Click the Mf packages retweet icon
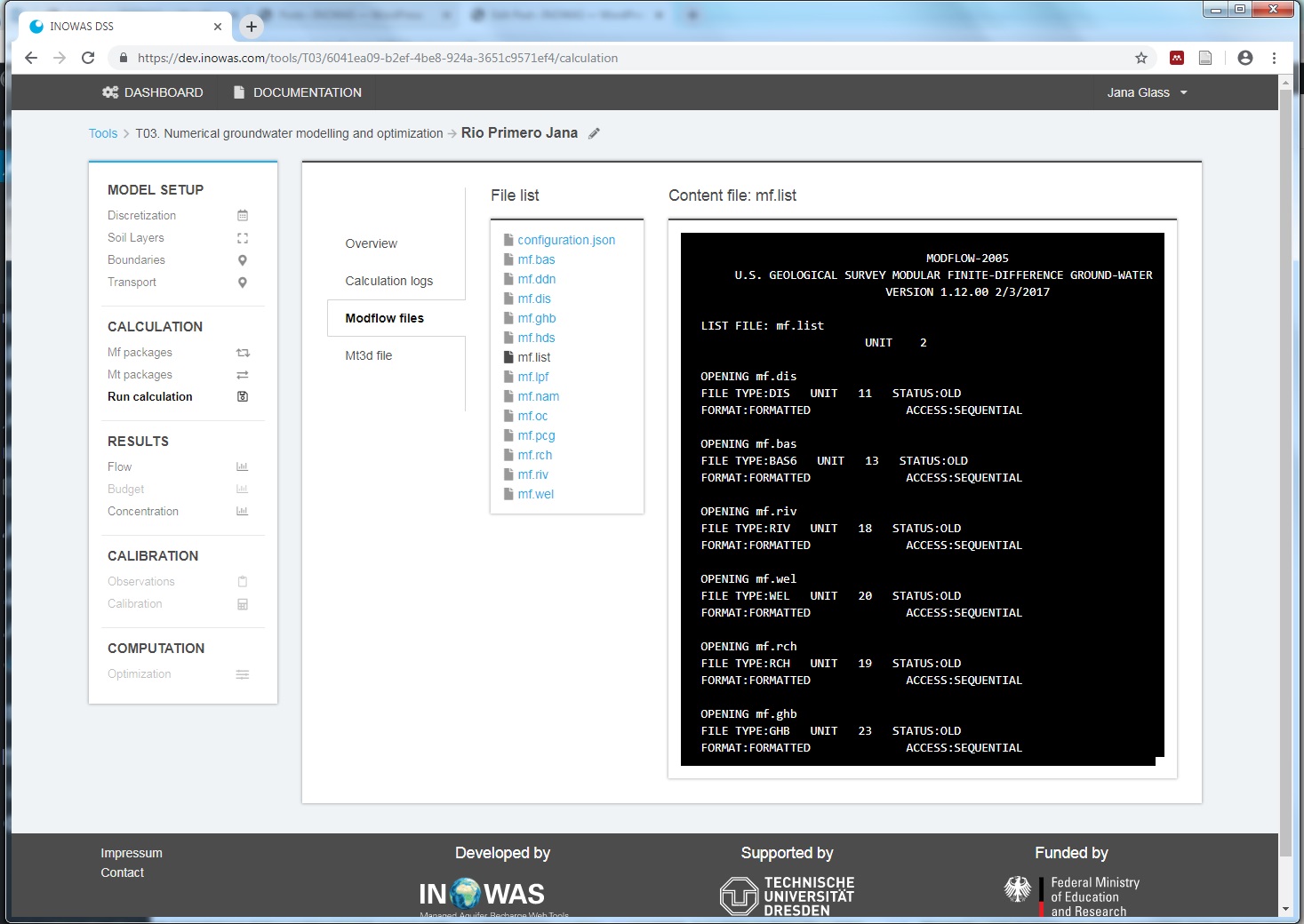 [243, 353]
